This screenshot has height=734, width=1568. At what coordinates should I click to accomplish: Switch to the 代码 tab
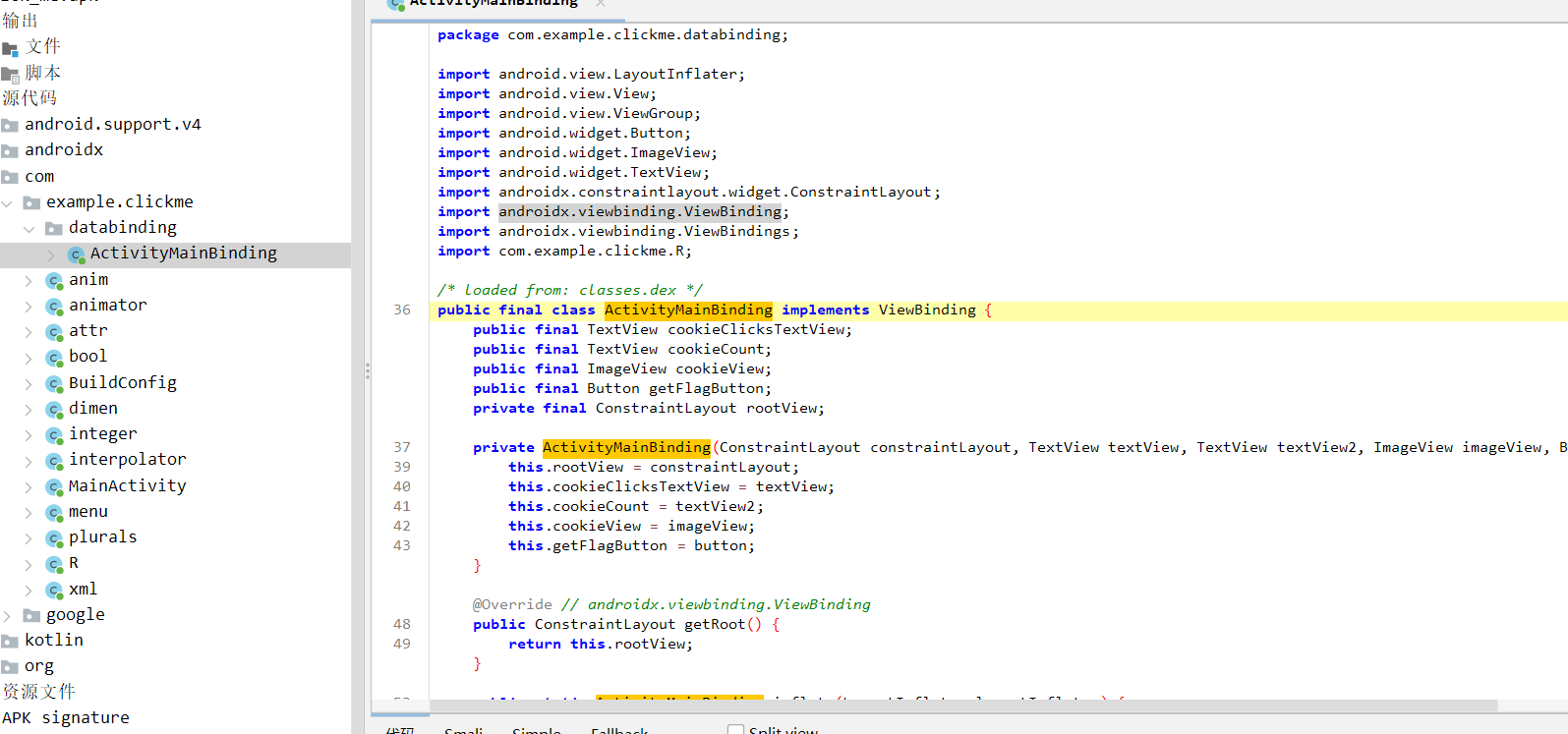tap(400, 730)
